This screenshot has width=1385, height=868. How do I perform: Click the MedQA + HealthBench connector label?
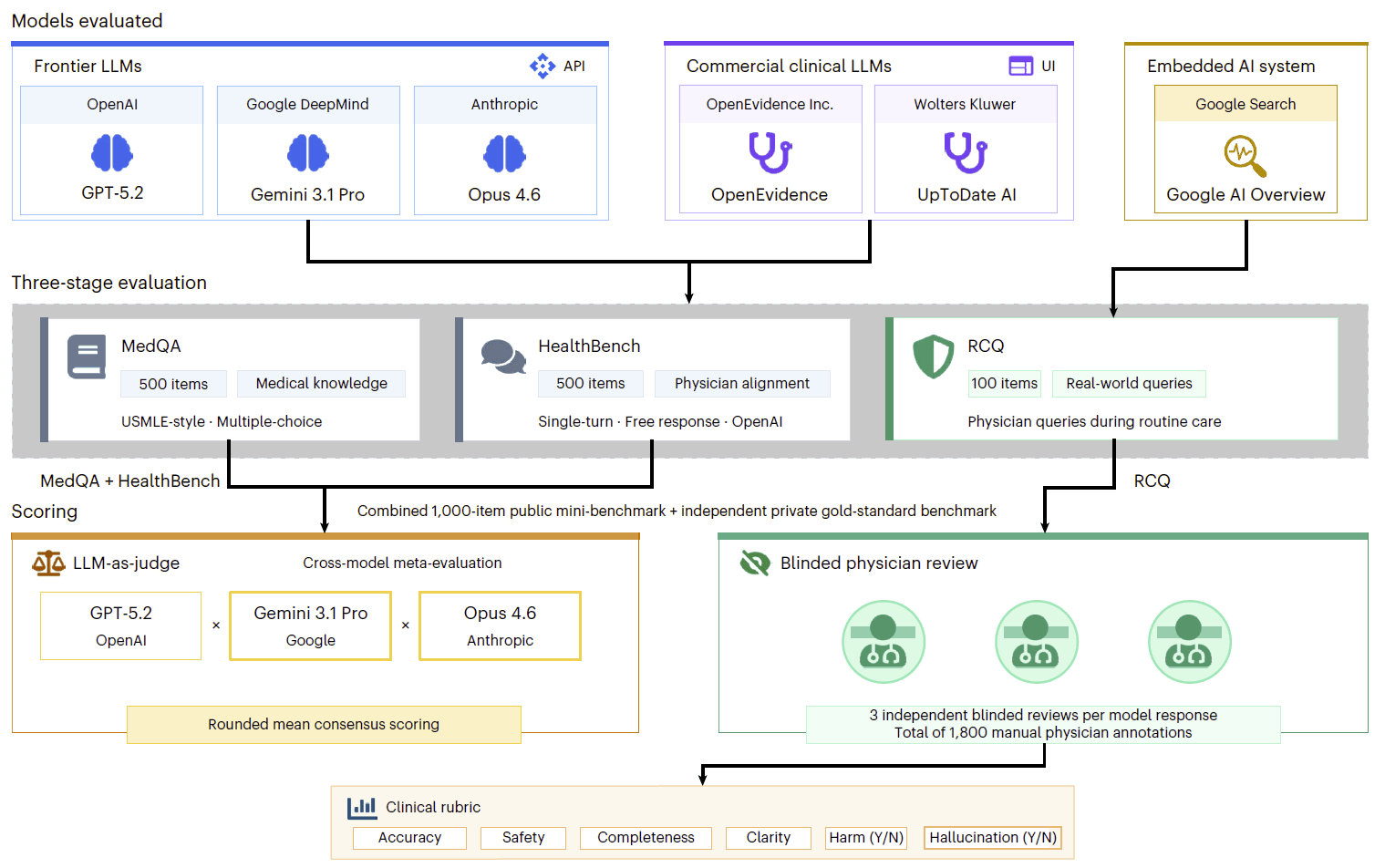coord(130,481)
